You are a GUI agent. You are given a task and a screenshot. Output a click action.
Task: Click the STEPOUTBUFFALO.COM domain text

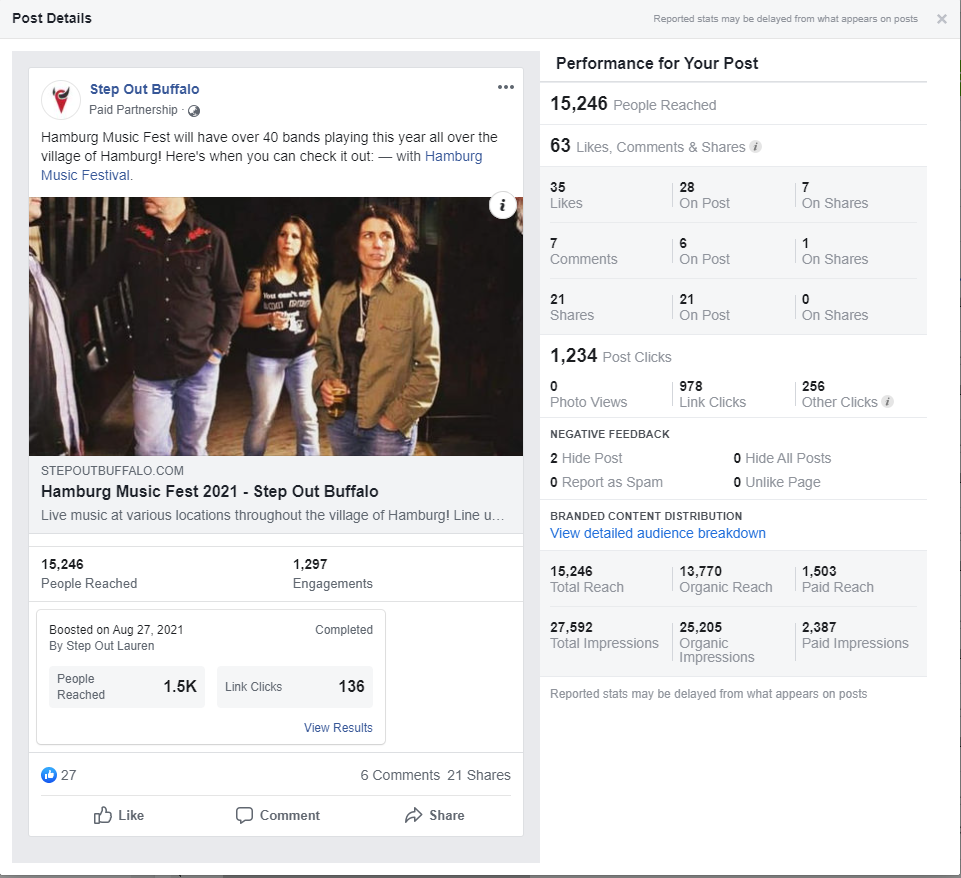pos(112,471)
